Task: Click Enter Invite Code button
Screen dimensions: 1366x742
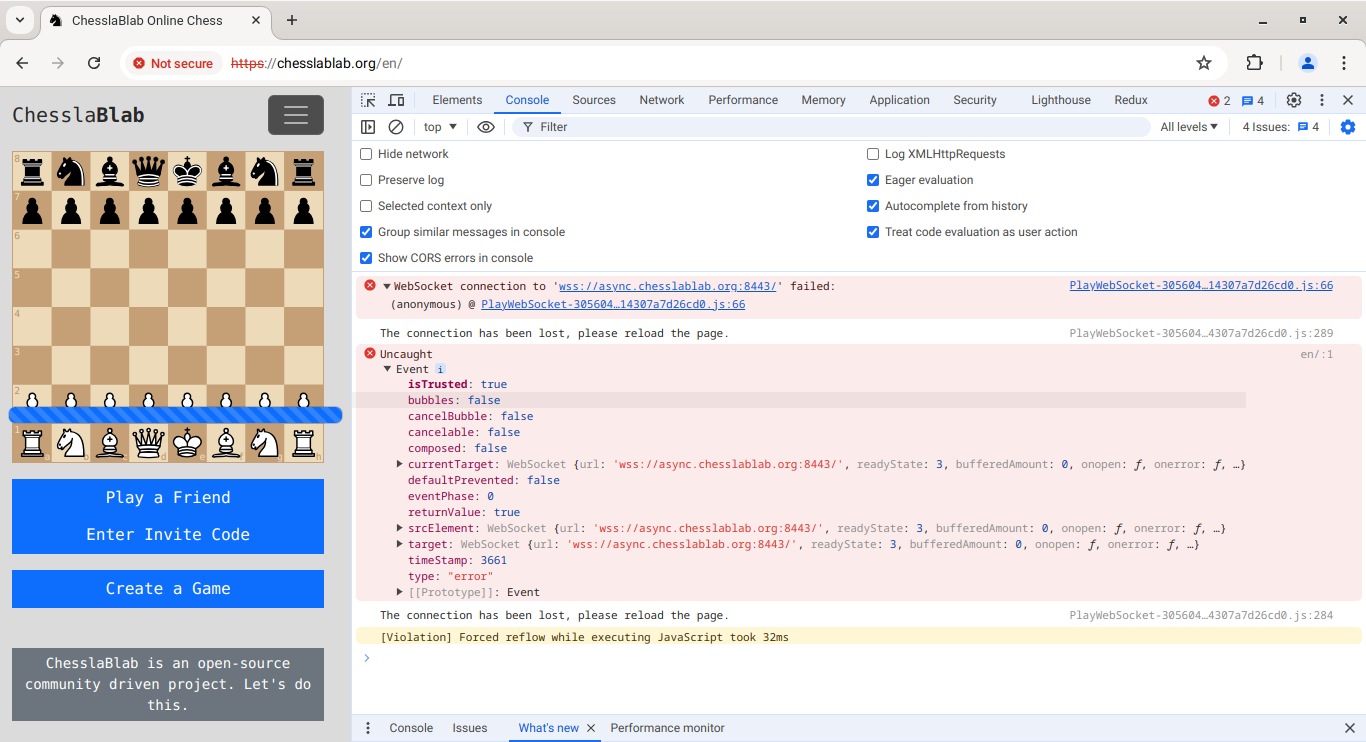Action: [168, 534]
